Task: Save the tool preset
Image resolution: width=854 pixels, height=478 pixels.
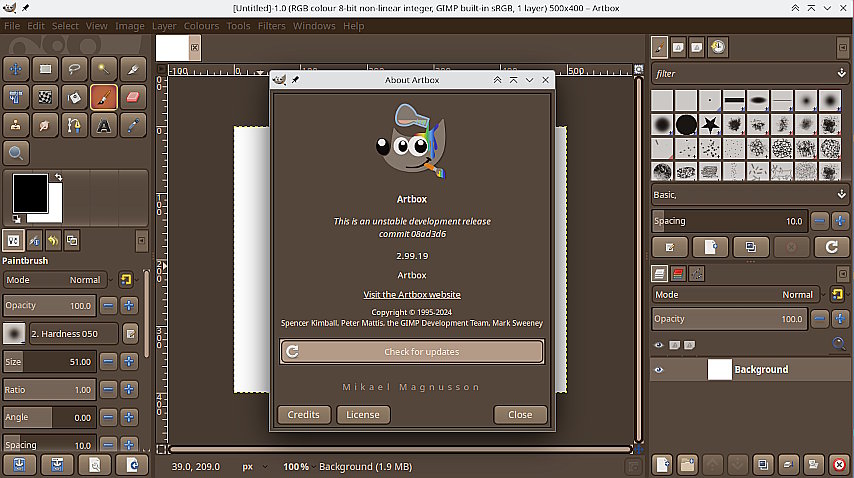Action: (x=19, y=465)
